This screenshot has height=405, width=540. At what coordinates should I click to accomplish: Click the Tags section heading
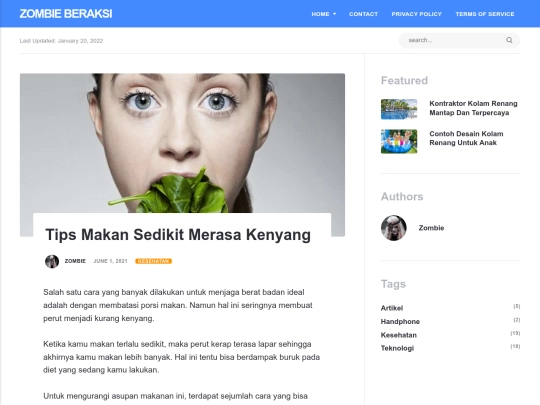coord(393,284)
